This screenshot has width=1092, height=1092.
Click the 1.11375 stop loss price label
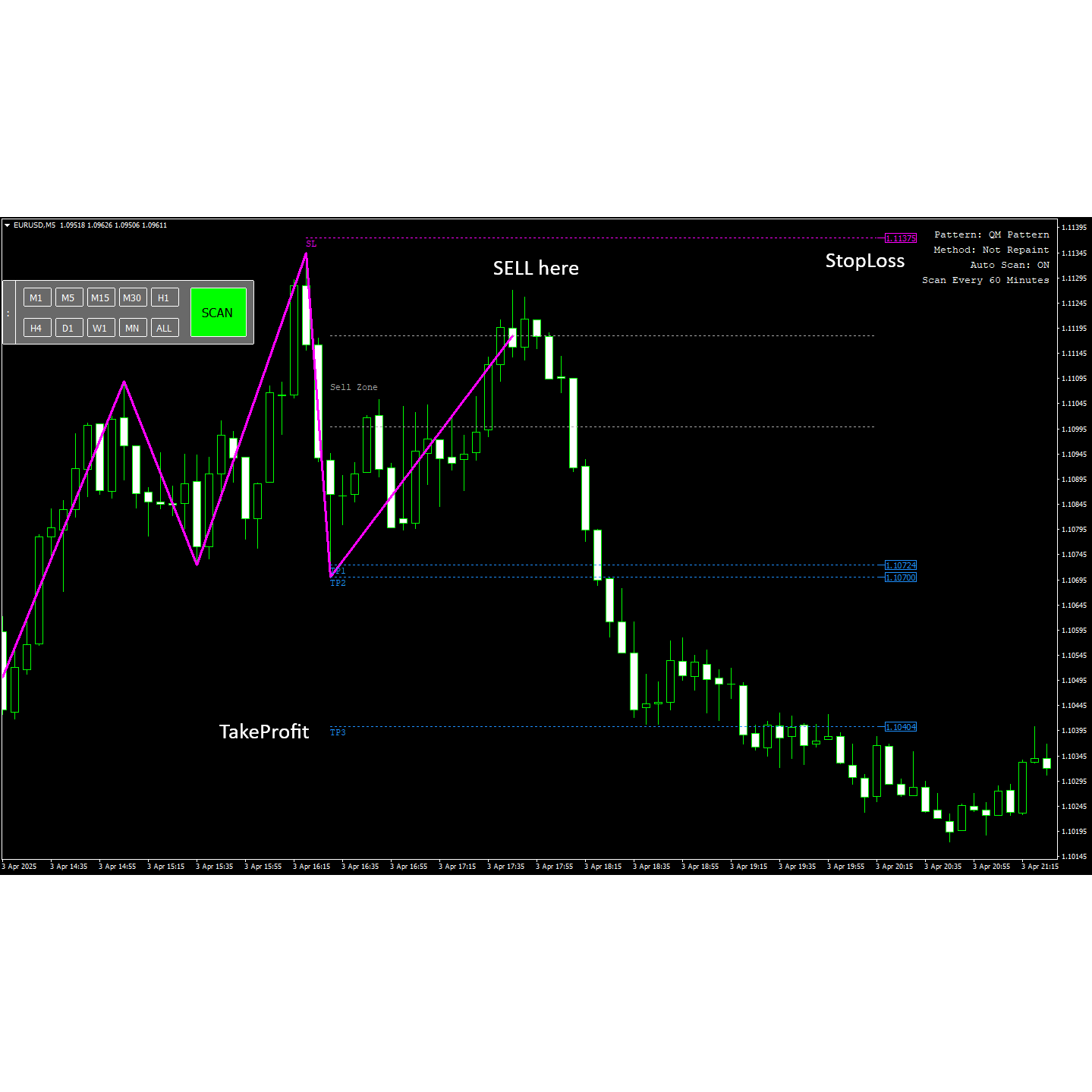pyautogui.click(x=901, y=238)
